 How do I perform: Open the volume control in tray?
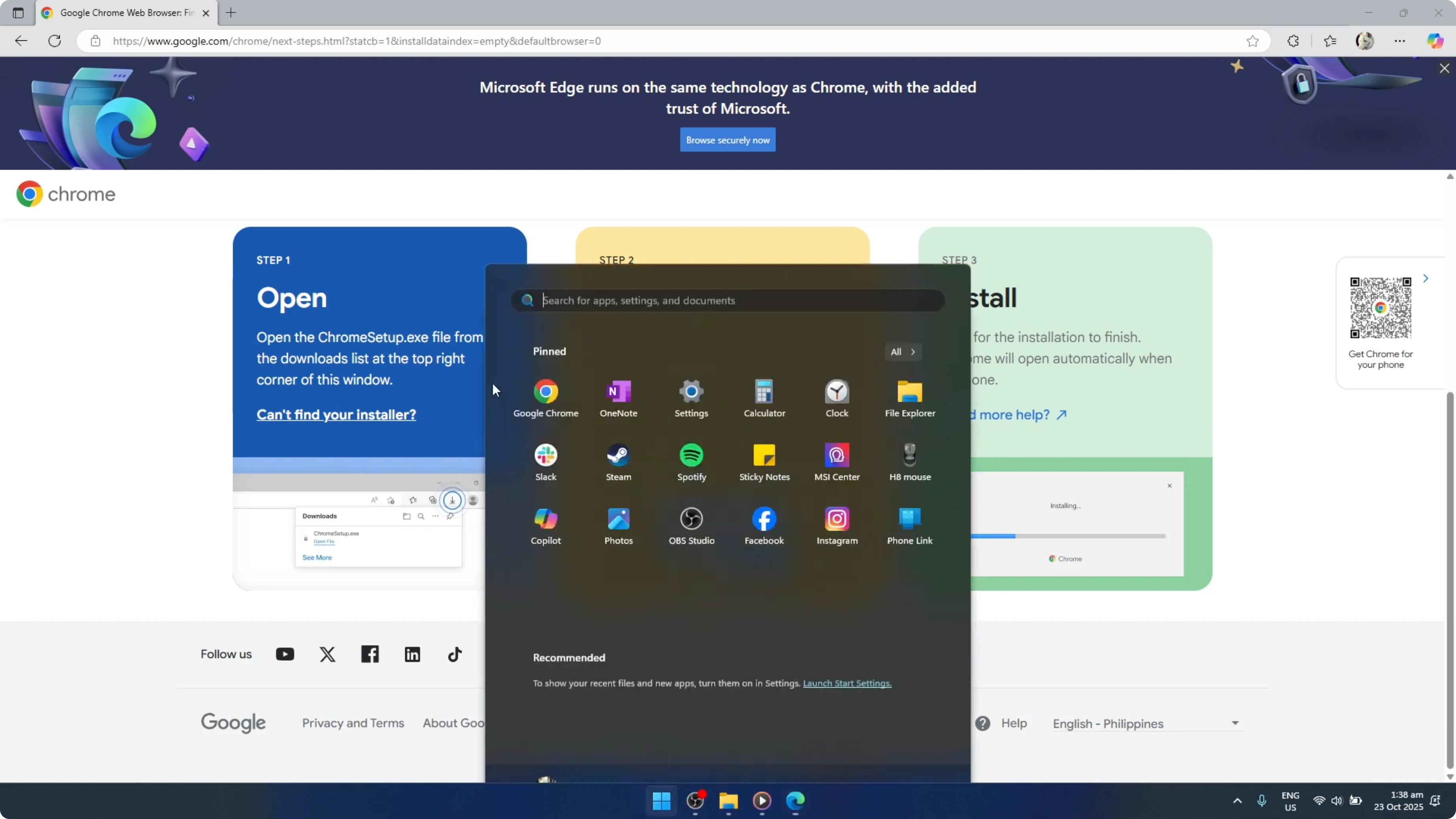tap(1336, 800)
